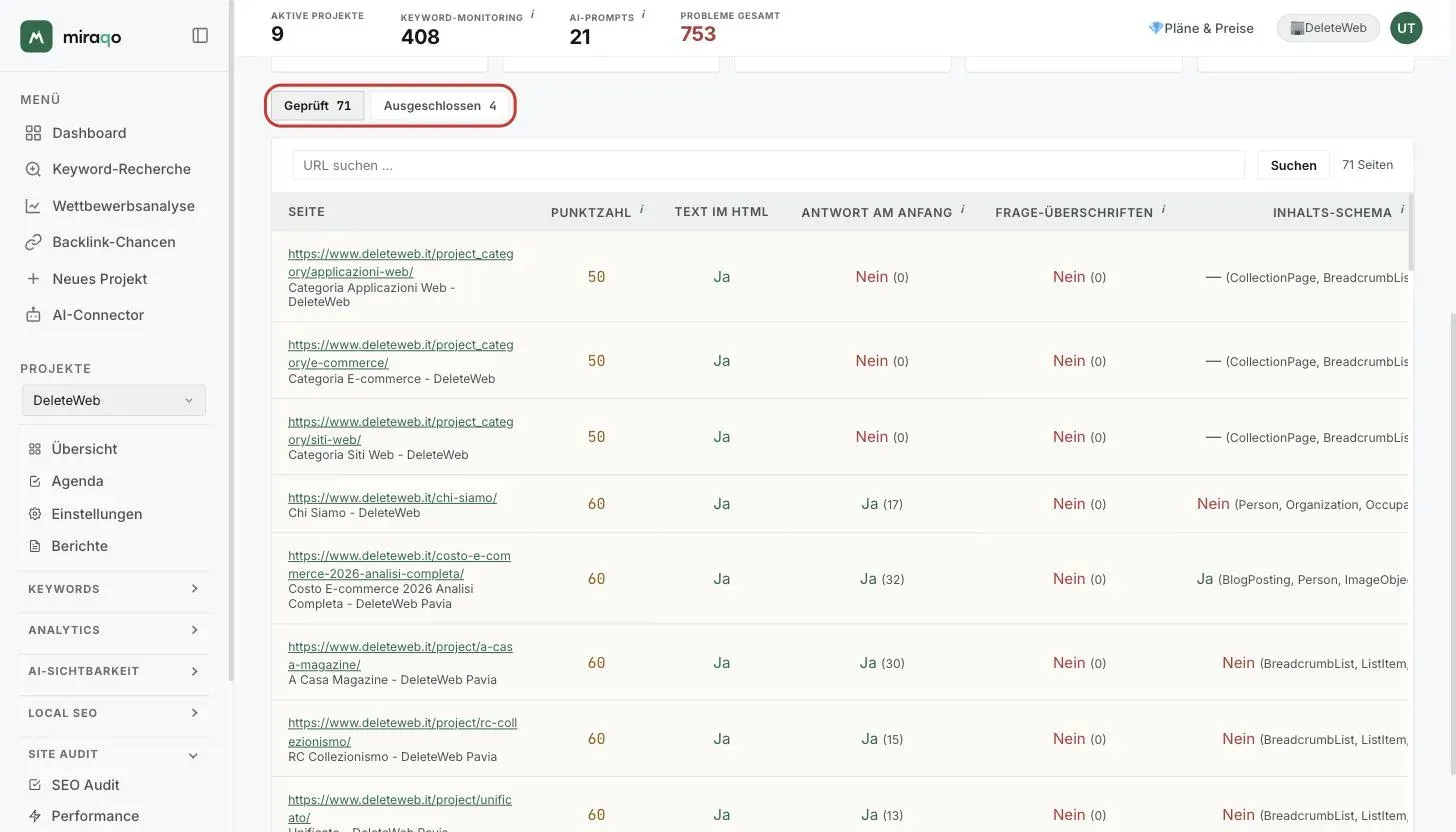Collapse the Site Audit section
This screenshot has width=1456, height=832.
pyautogui.click(x=114, y=754)
